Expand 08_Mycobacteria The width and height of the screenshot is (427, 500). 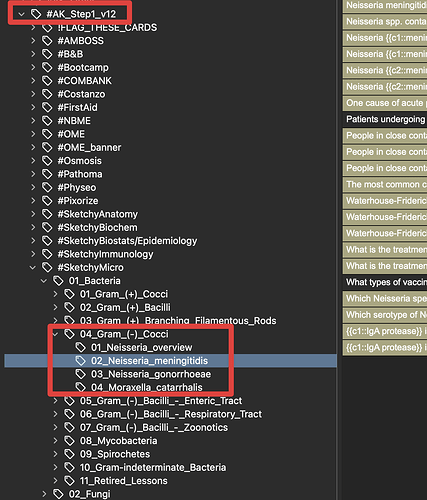[55, 441]
